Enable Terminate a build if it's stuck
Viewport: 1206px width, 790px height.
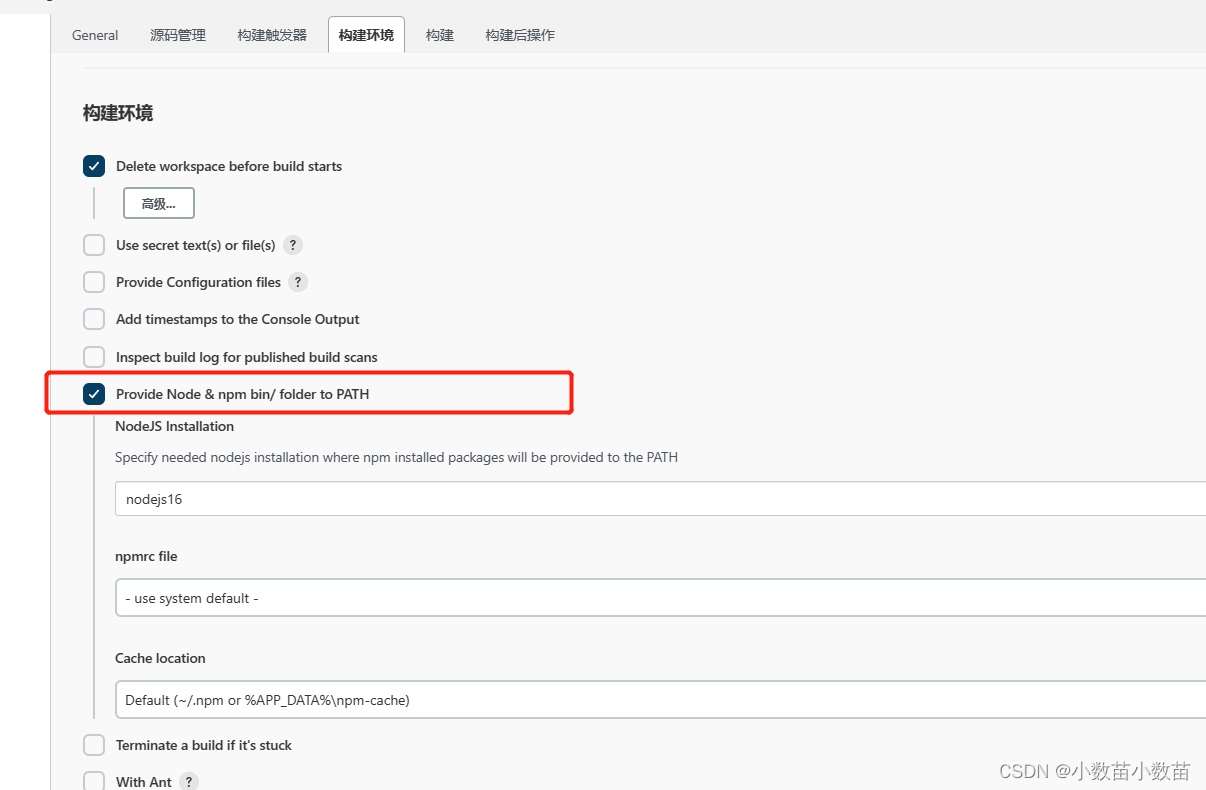[93, 745]
